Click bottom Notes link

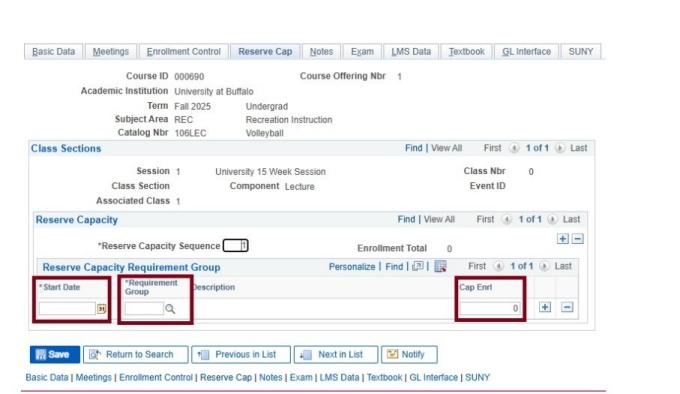click(x=271, y=378)
